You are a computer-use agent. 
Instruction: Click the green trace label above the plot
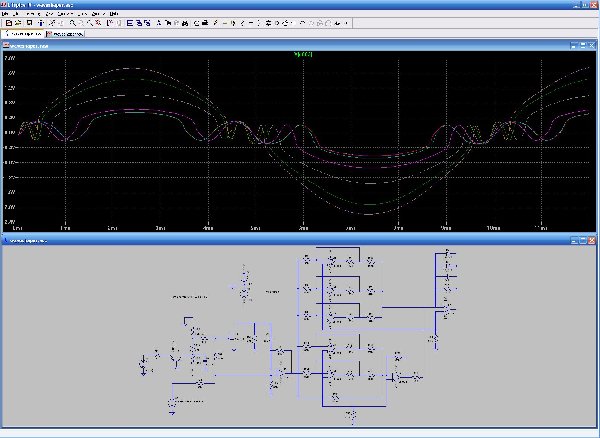[303, 54]
